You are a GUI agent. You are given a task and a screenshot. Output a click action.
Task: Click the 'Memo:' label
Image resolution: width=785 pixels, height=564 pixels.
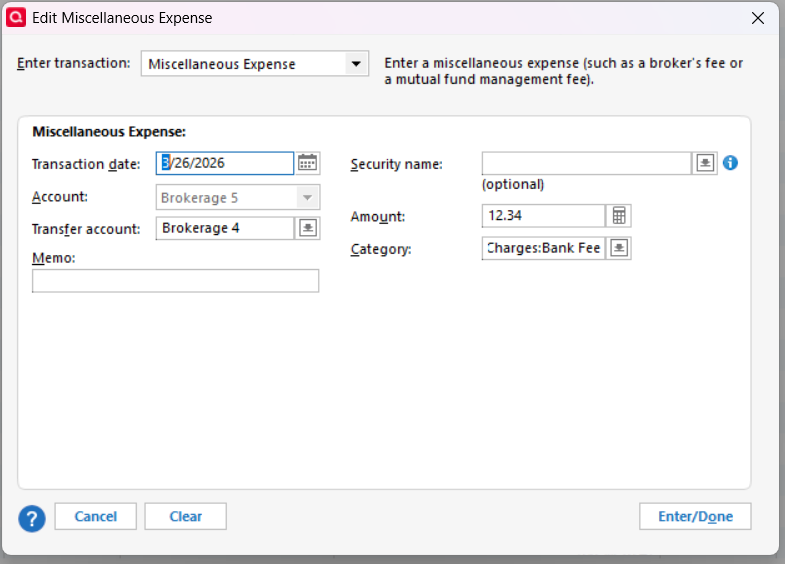(x=54, y=258)
